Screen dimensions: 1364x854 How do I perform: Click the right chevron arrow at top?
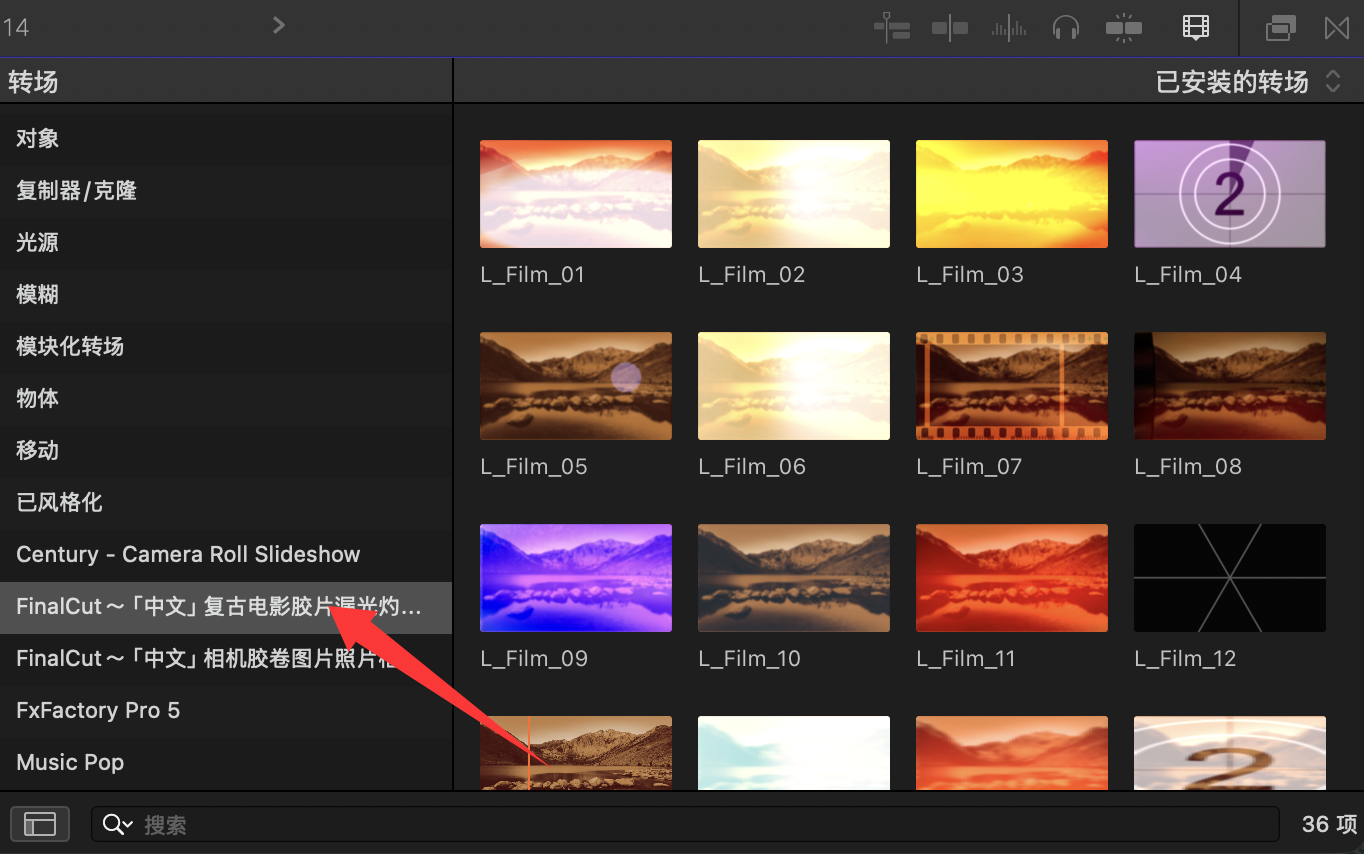pos(279,25)
